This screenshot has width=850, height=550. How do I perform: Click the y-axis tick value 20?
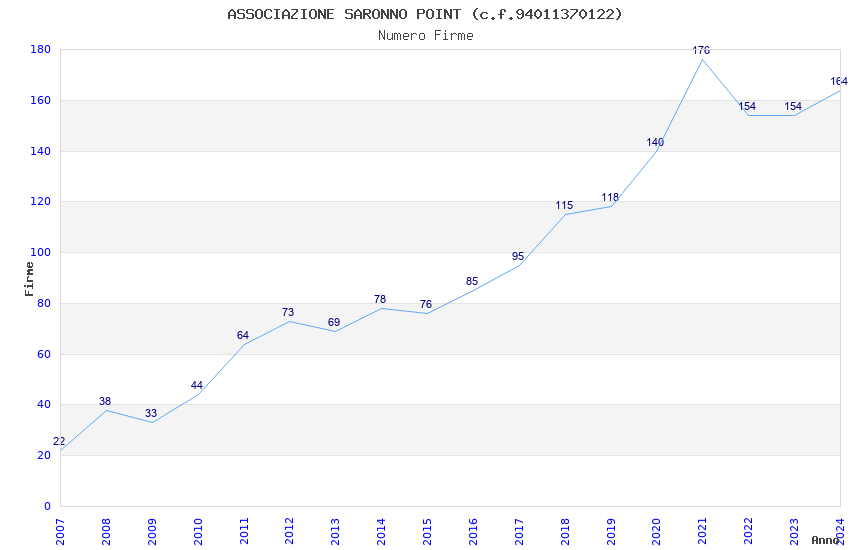44,456
